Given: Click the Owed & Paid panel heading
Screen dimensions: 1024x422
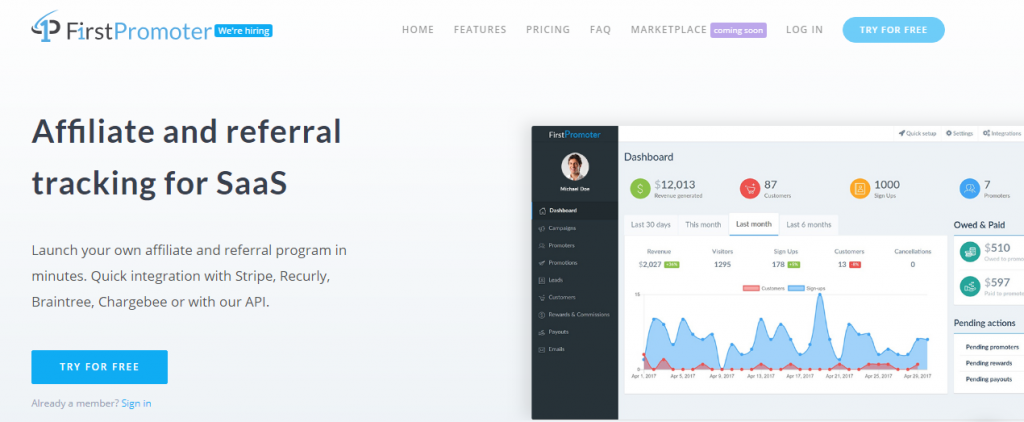Looking at the screenshot, I should 979,225.
